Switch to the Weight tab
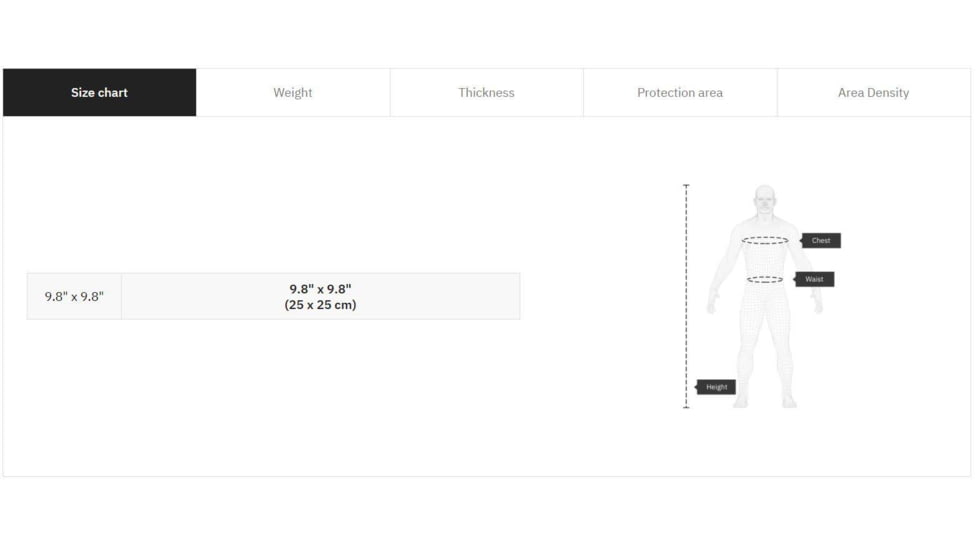Viewport: 978px width, 550px height. tap(293, 93)
